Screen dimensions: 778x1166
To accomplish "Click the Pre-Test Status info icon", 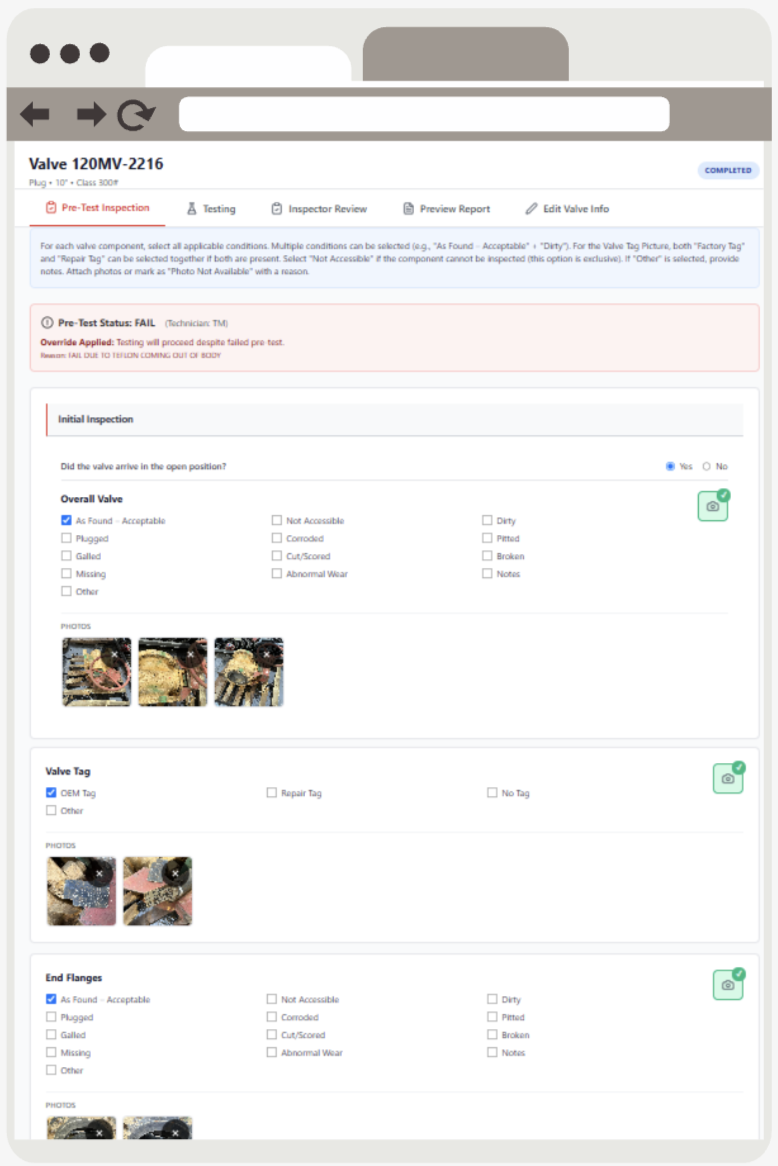I will point(47,323).
